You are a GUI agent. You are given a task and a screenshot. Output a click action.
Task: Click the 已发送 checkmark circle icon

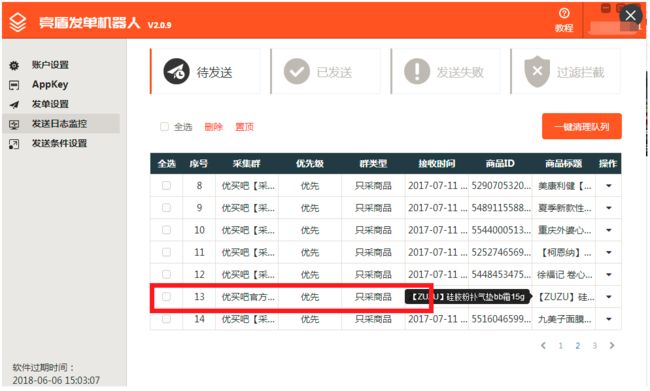point(297,71)
